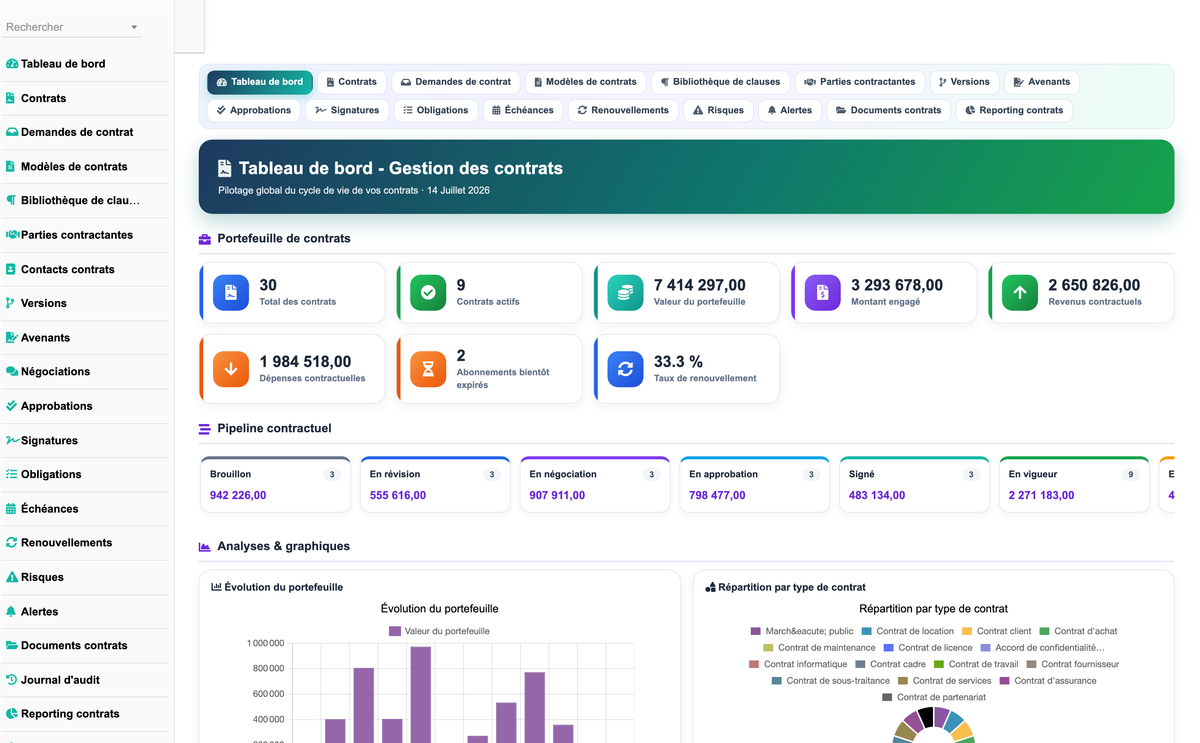Viewport: 1200px width, 743px height.
Task: Click the Dépenses contractuelles down-arrow icon
Action: (231, 369)
